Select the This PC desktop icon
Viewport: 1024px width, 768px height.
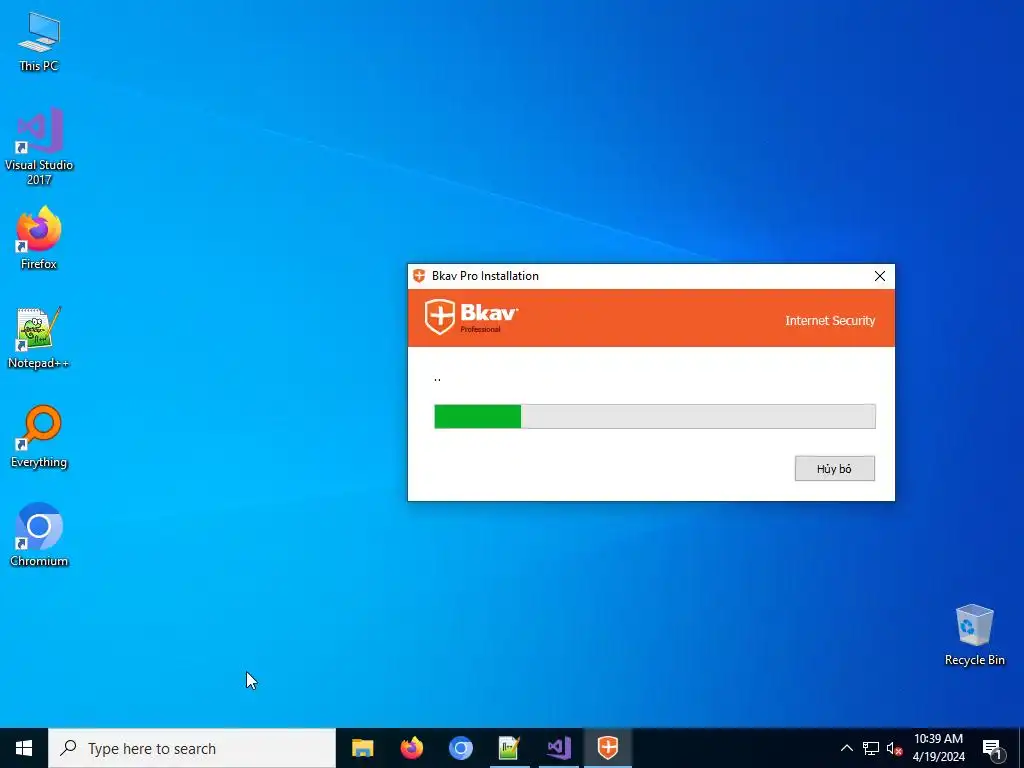click(39, 40)
